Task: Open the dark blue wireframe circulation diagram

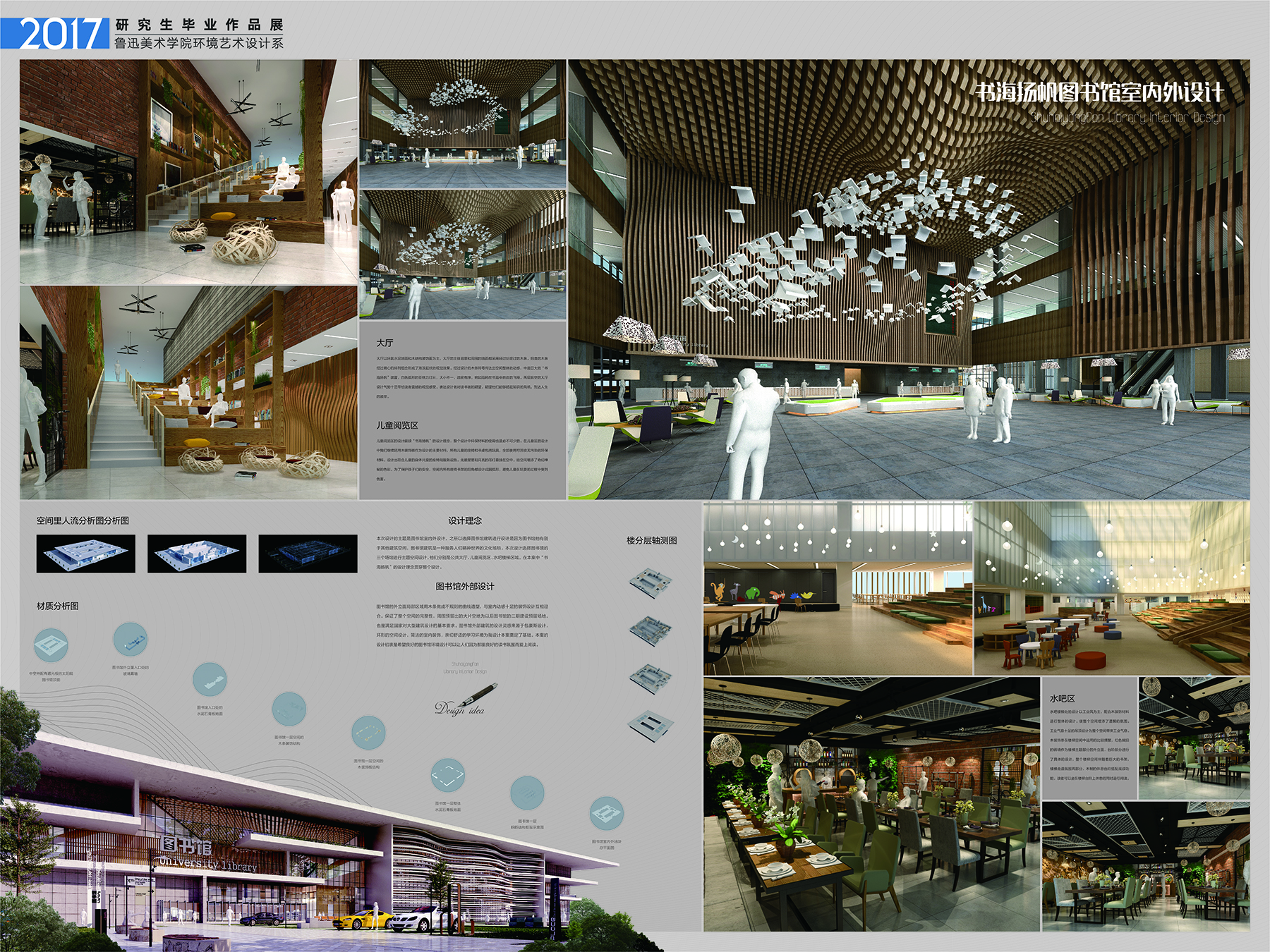Action: [308, 553]
